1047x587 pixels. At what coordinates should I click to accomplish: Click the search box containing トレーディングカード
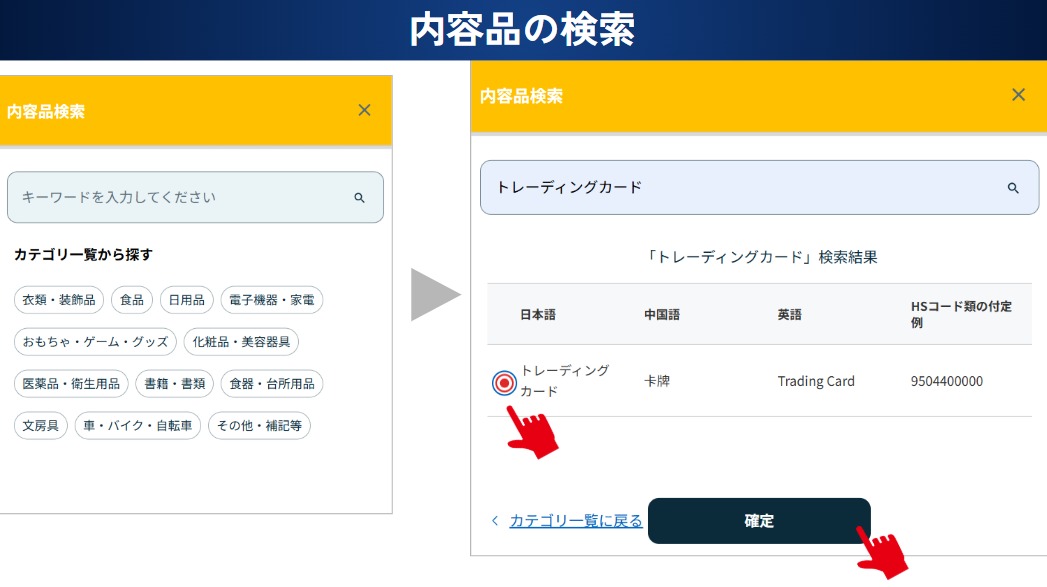740,188
